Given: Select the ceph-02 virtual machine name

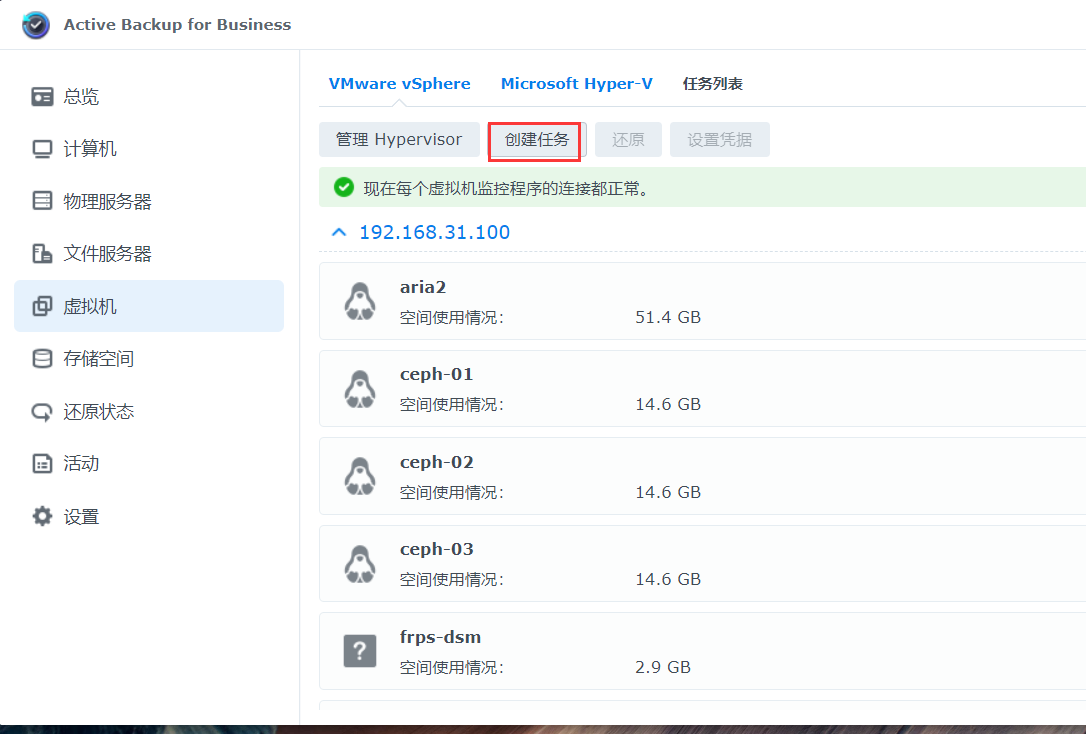Looking at the screenshot, I should tap(436, 462).
